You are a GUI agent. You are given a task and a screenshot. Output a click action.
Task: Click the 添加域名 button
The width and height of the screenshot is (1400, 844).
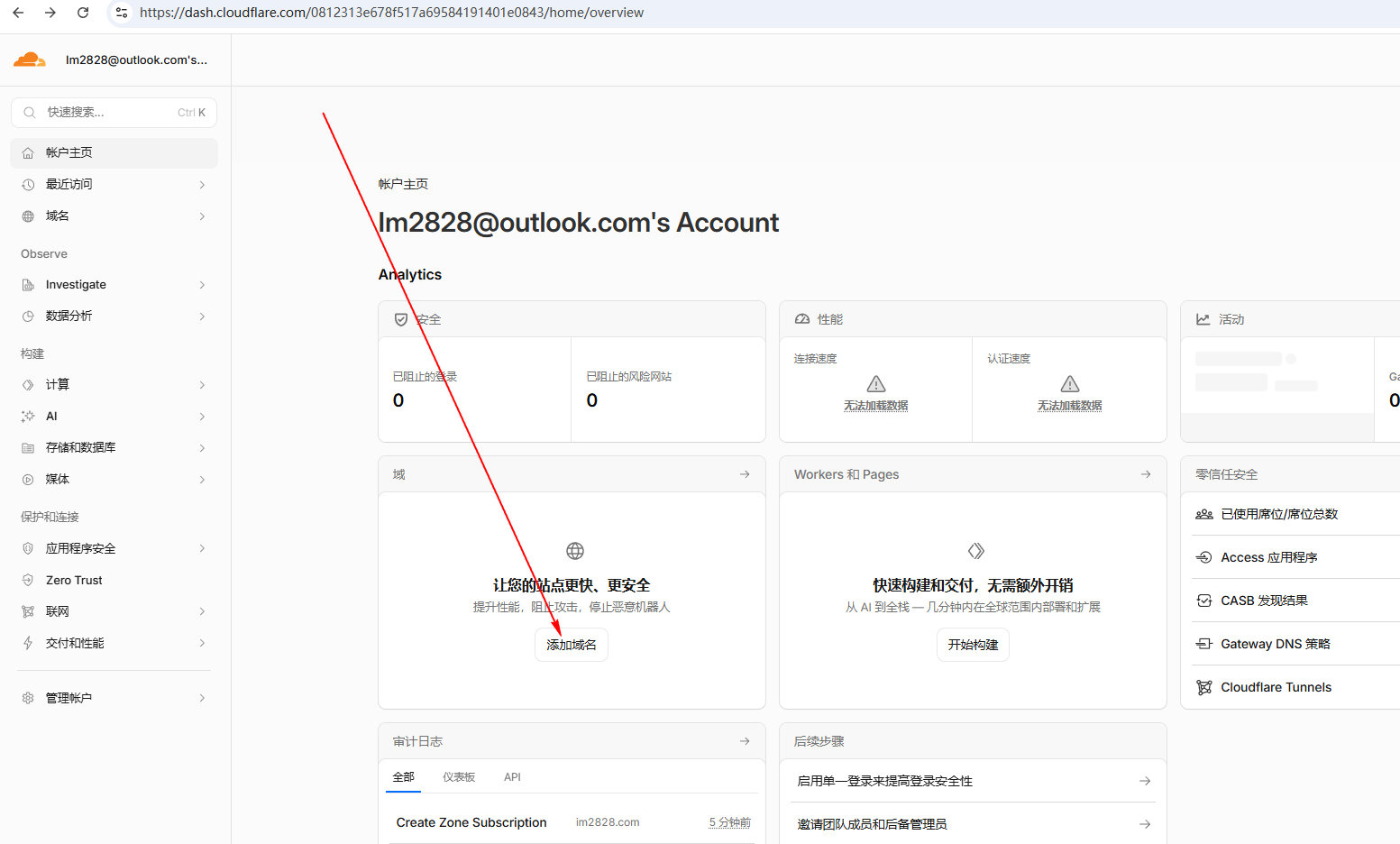pyautogui.click(x=572, y=645)
